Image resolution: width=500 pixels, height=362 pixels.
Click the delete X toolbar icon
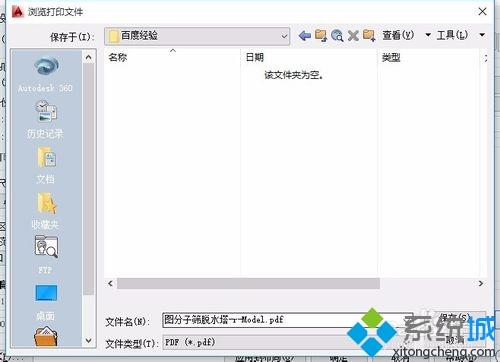tap(353, 35)
